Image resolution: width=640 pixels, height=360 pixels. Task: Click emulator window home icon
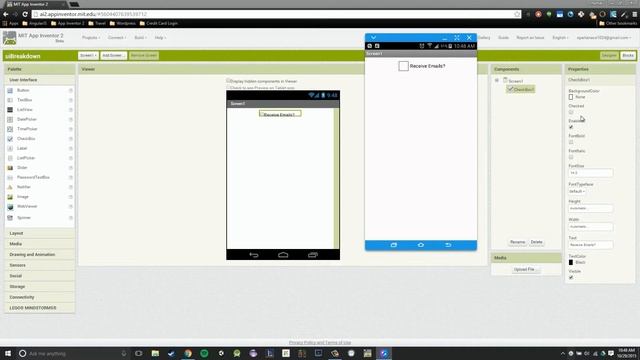(421, 245)
